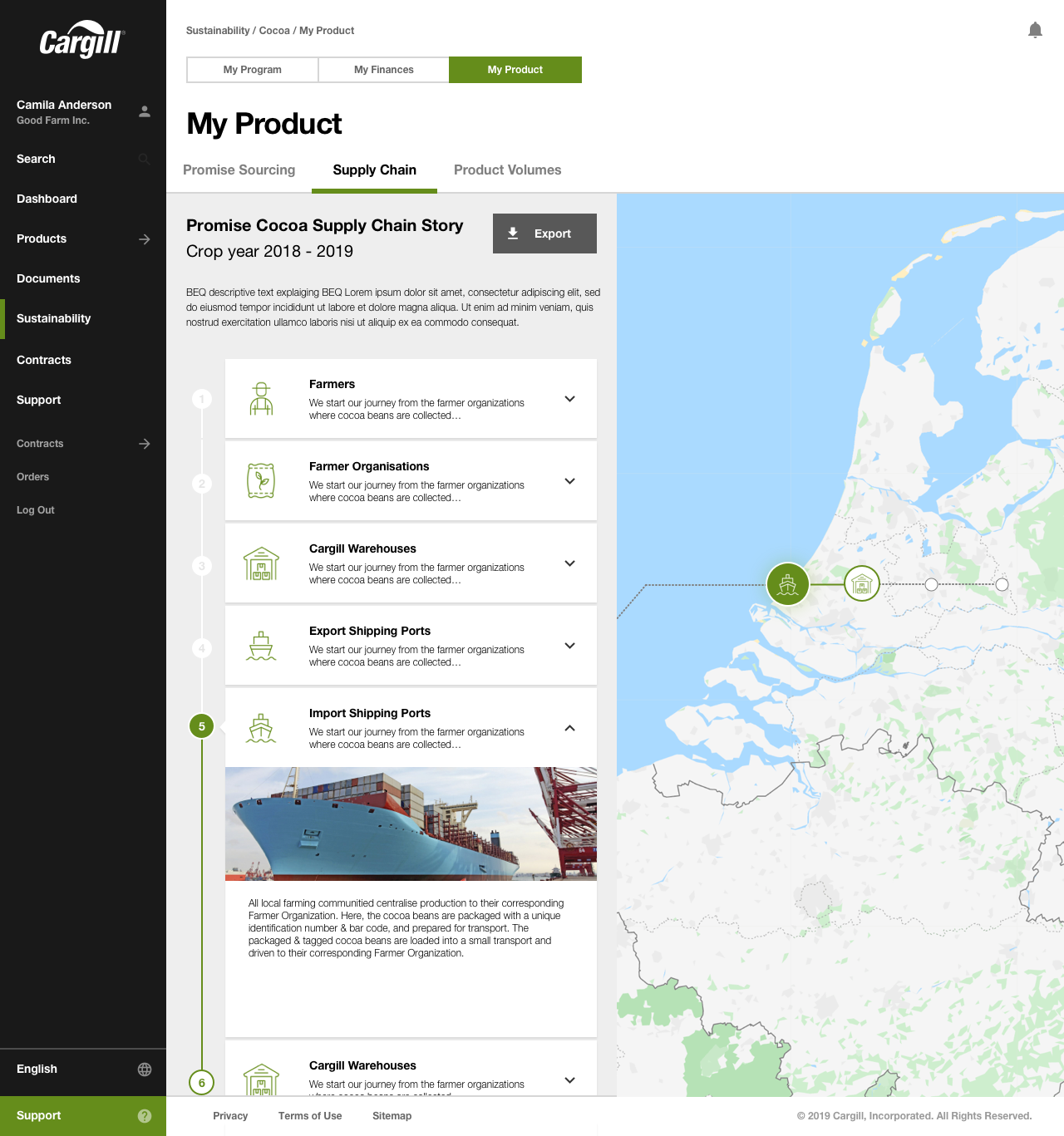Expand the Farmers card
Screen dimensions: 1064x1136
coord(570,399)
